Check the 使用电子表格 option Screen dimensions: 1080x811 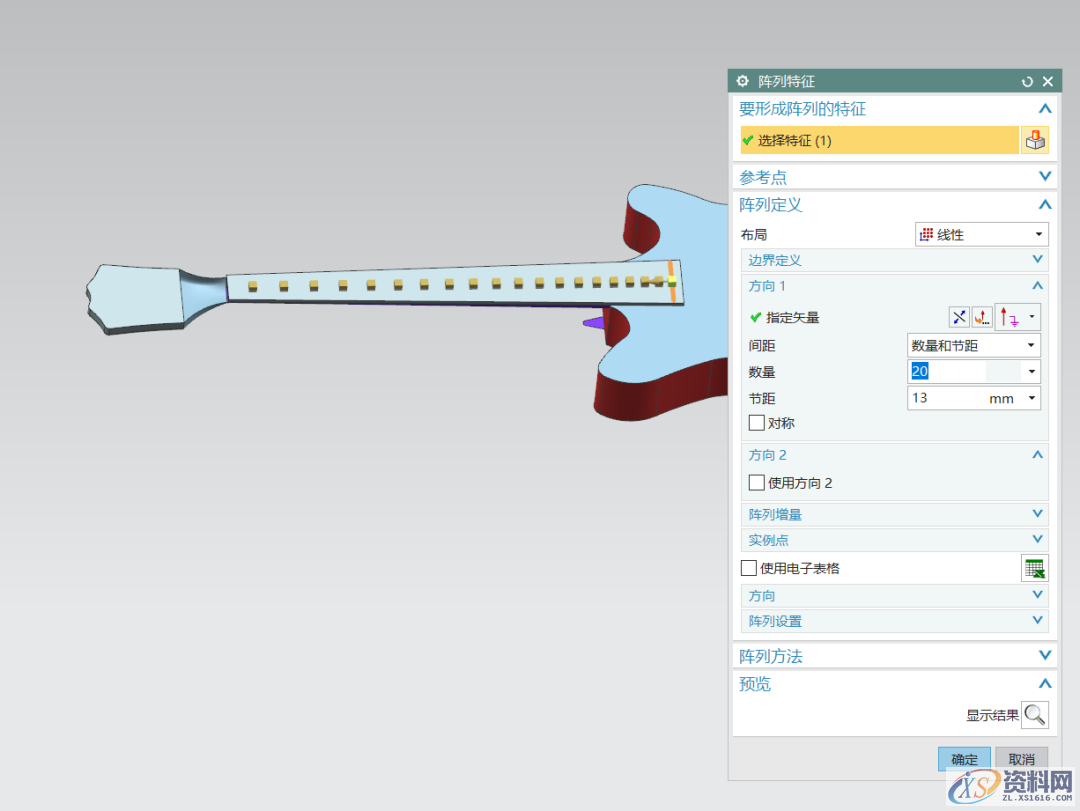pos(748,567)
